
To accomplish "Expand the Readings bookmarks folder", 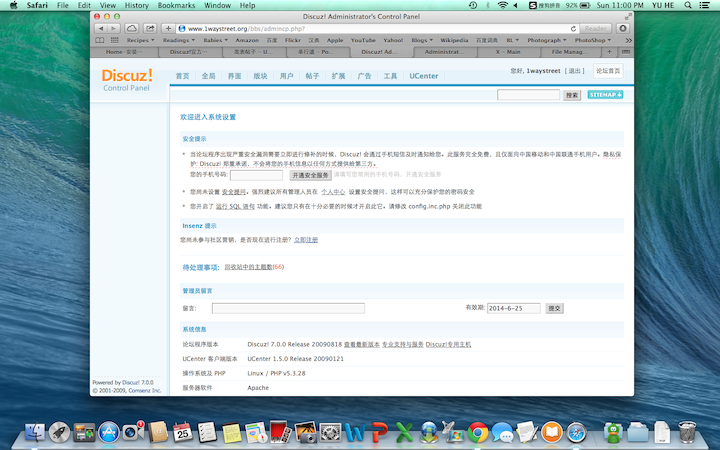I will click(x=179, y=40).
